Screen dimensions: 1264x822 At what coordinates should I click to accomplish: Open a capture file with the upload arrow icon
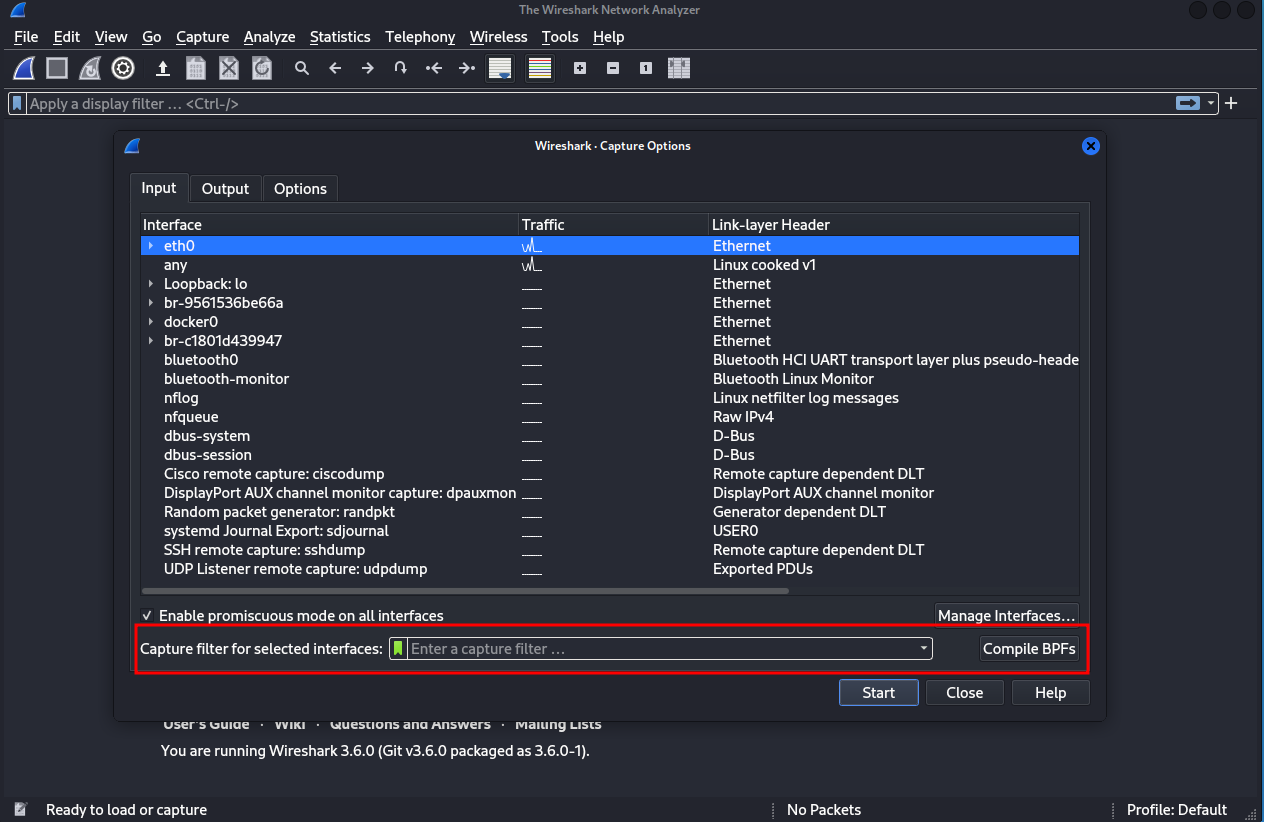click(163, 68)
